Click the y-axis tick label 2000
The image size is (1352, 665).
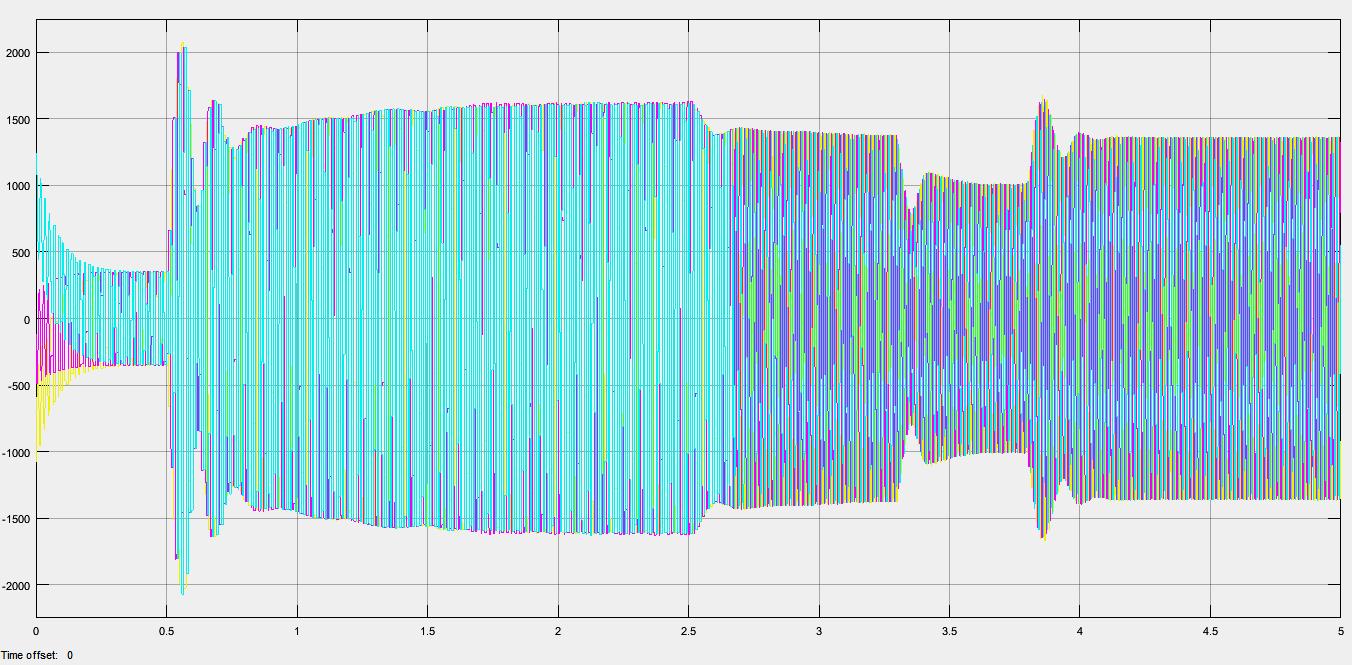click(17, 53)
